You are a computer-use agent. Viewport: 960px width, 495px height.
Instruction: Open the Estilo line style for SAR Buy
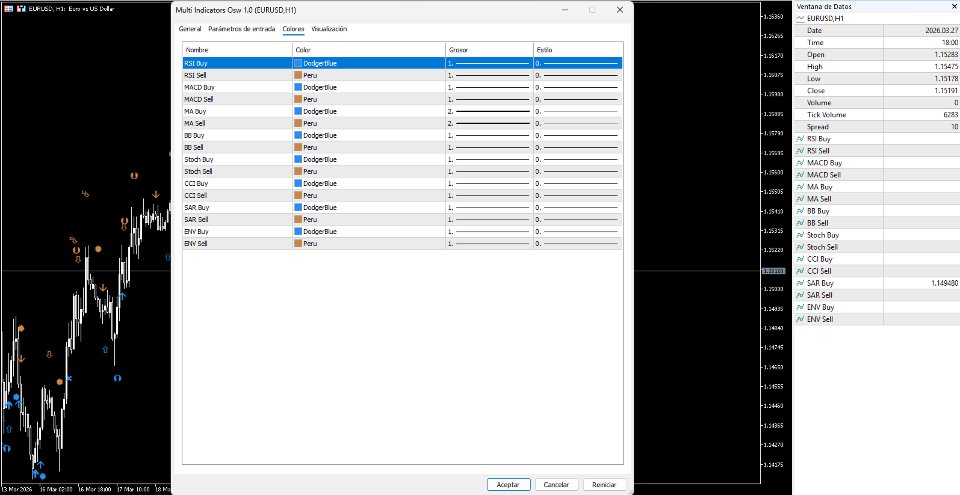pyautogui.click(x=577, y=207)
